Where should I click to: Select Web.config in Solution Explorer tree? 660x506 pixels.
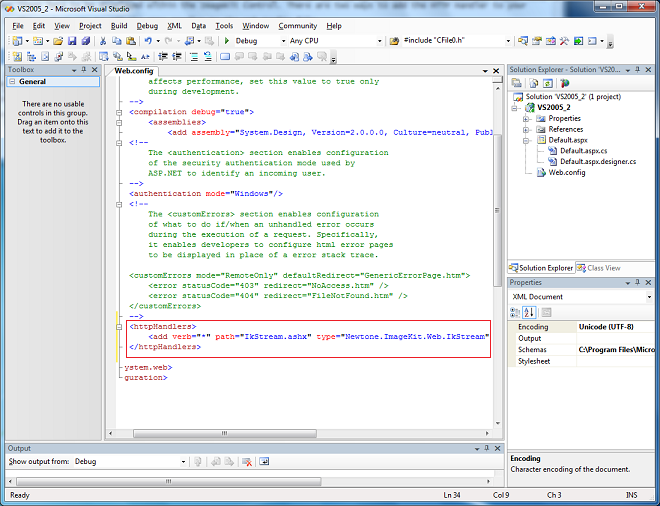pos(567,173)
